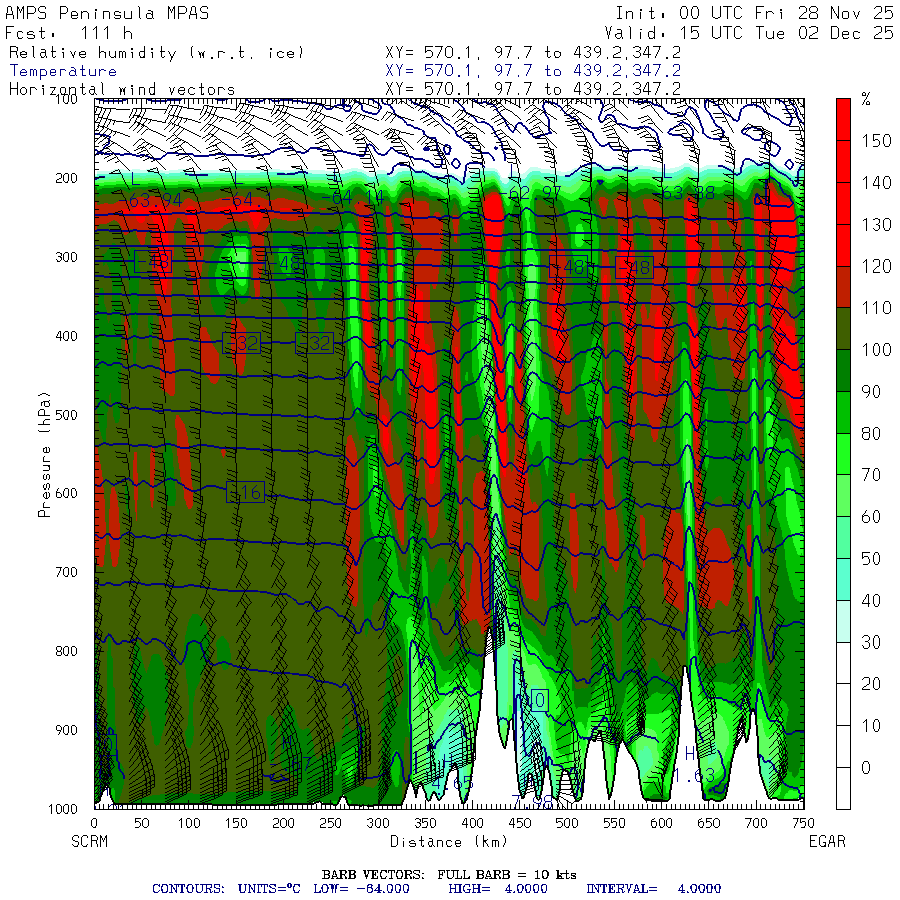Click the Valid 15 UTC Tue 02 Dec 25 line

coord(749,33)
